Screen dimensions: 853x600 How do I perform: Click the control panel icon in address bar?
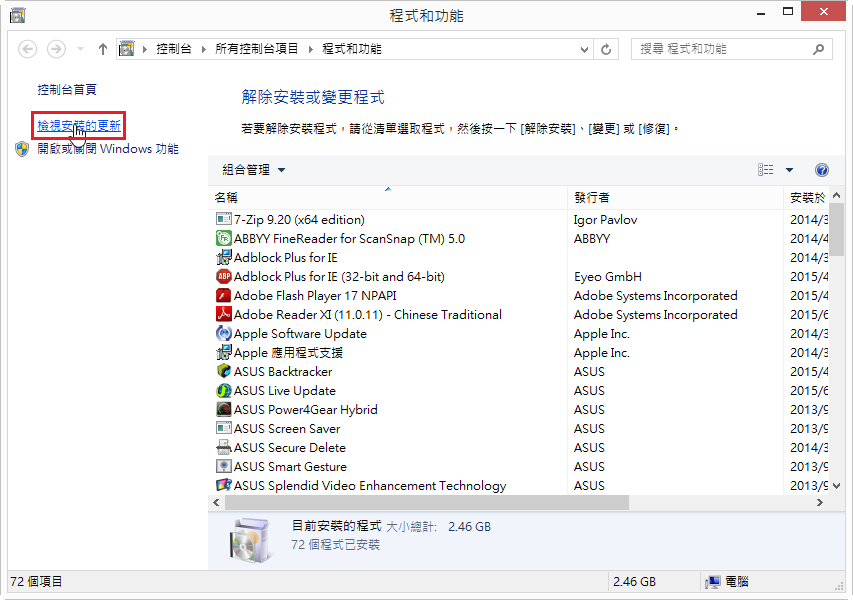click(127, 49)
